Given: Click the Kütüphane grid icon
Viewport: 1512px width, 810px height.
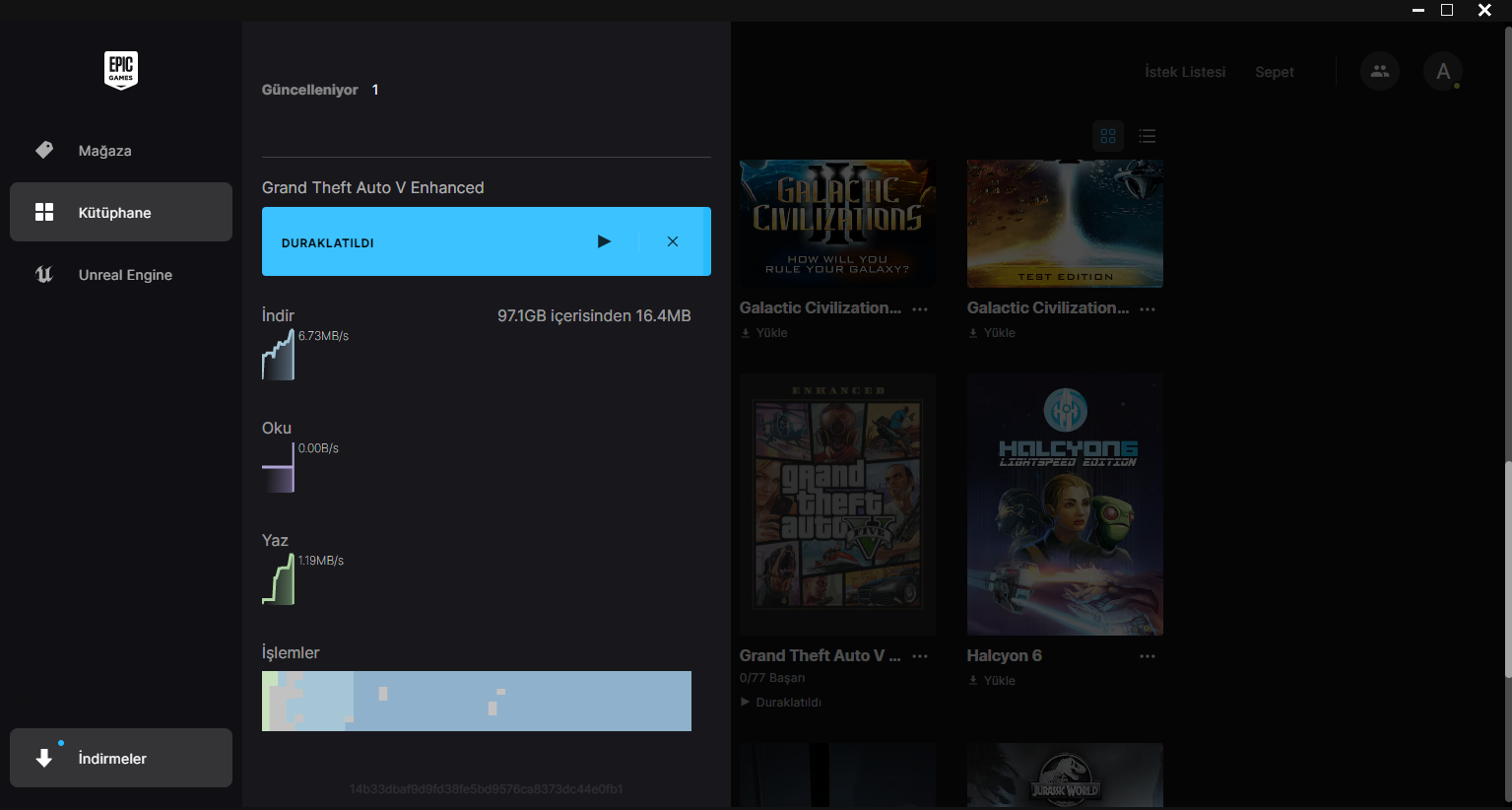Looking at the screenshot, I should coord(44,212).
